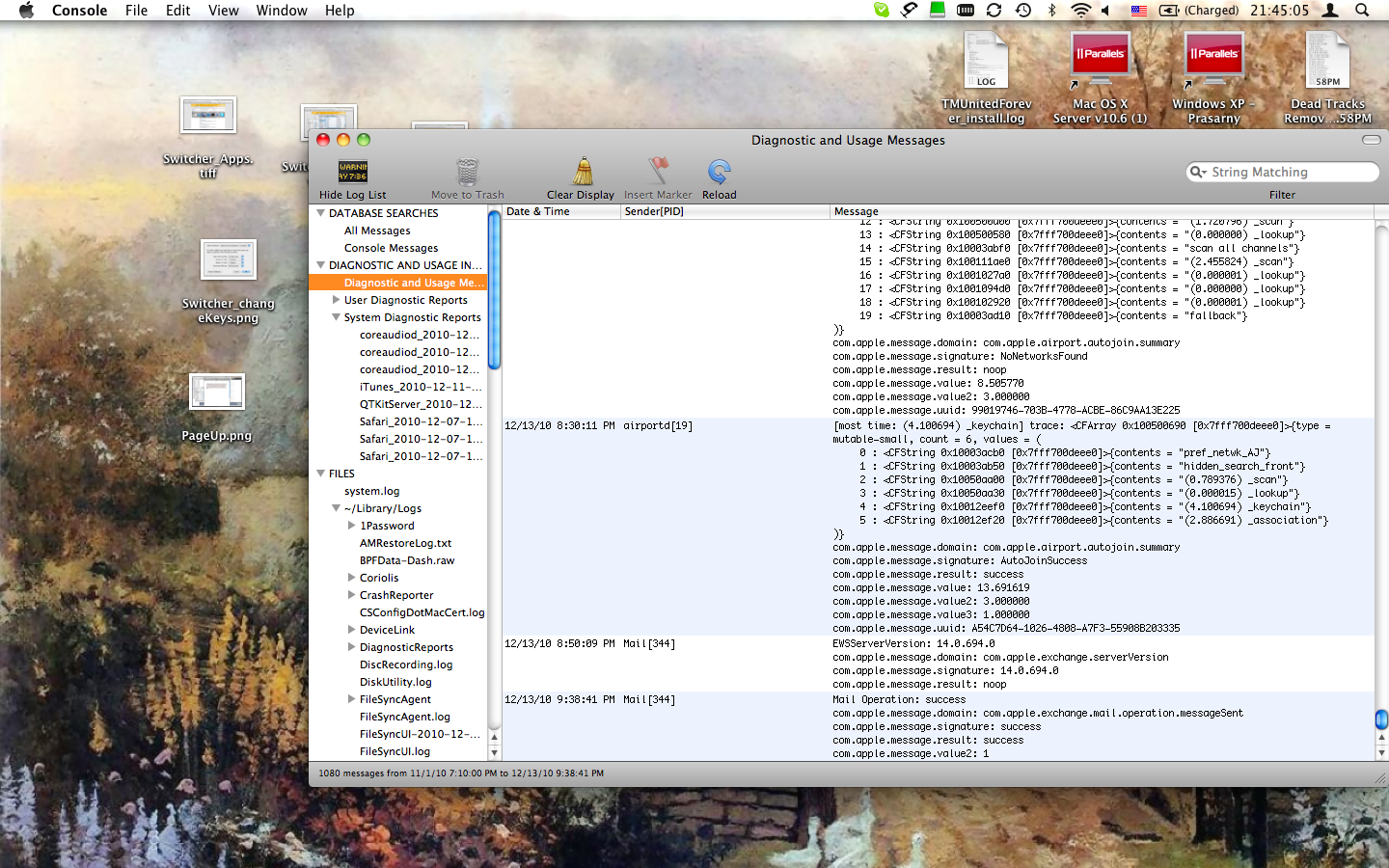The width and height of the screenshot is (1389, 868).
Task: Select All Messages in the log list
Action: (377, 231)
